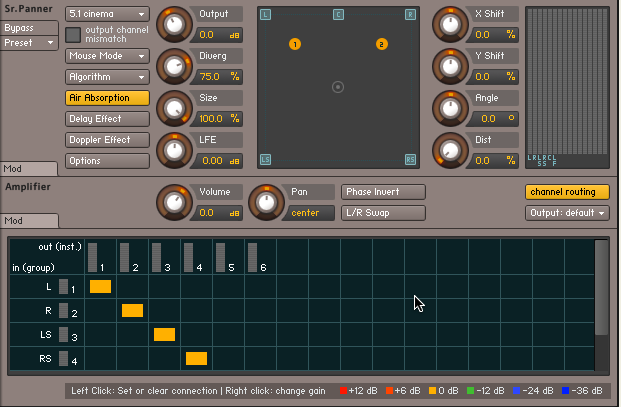The image size is (621, 407).
Task: Click the Angle knob
Action: [x=450, y=108]
